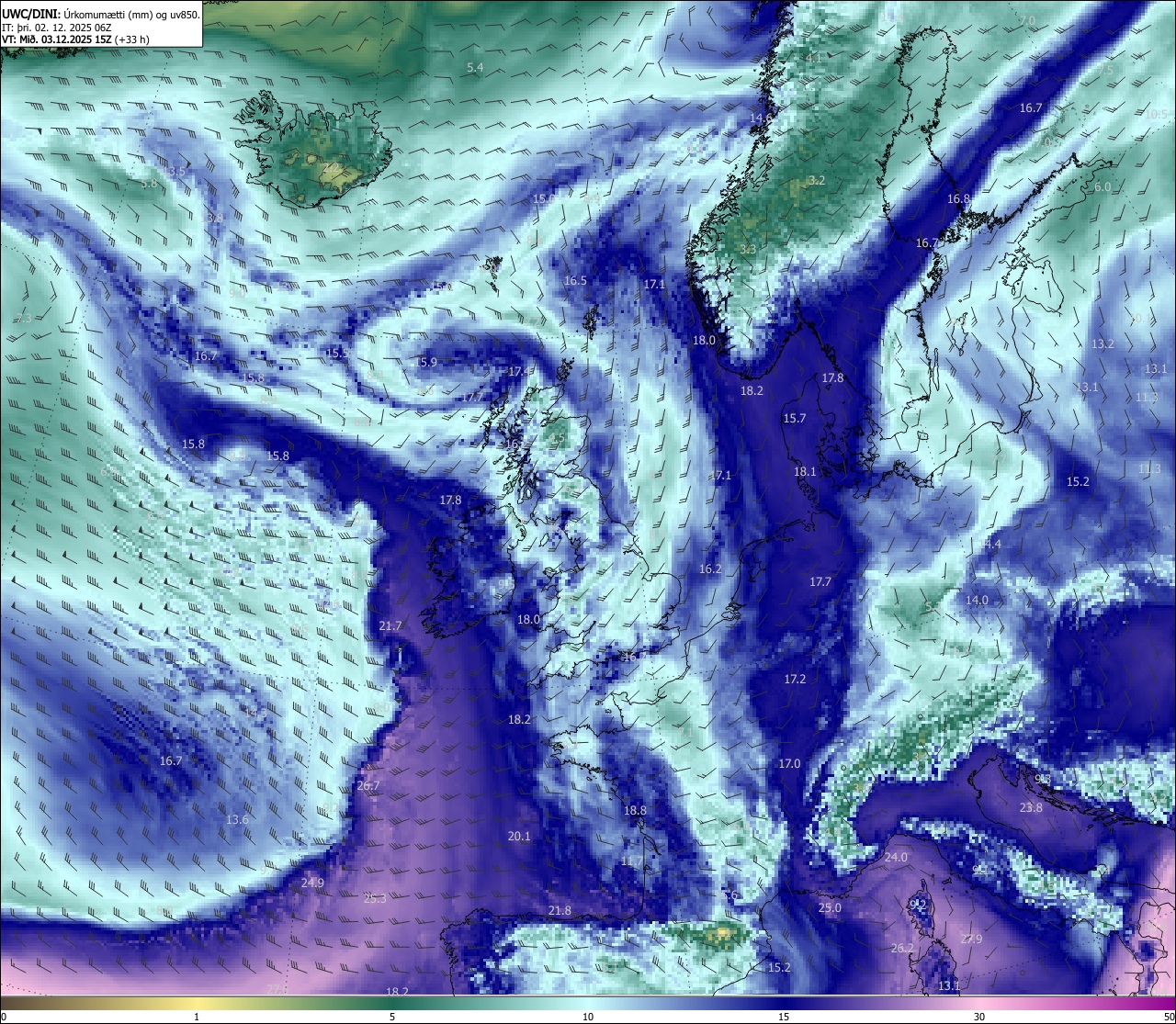Viewport: 1176px width, 1024px height.
Task: Click the value 15.7 over Denmark
Action: [x=794, y=419]
